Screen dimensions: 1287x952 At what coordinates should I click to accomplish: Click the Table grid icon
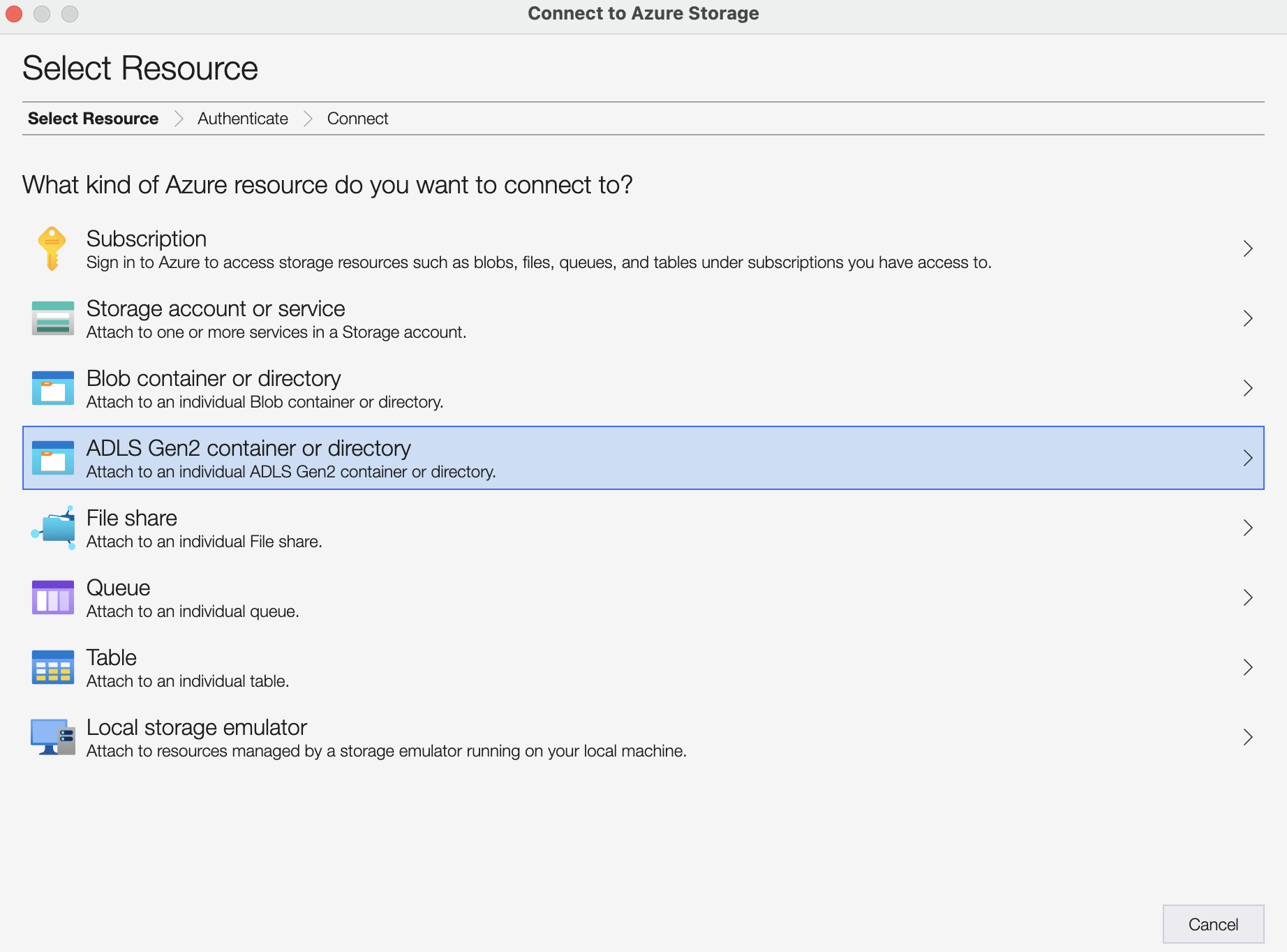click(52, 667)
